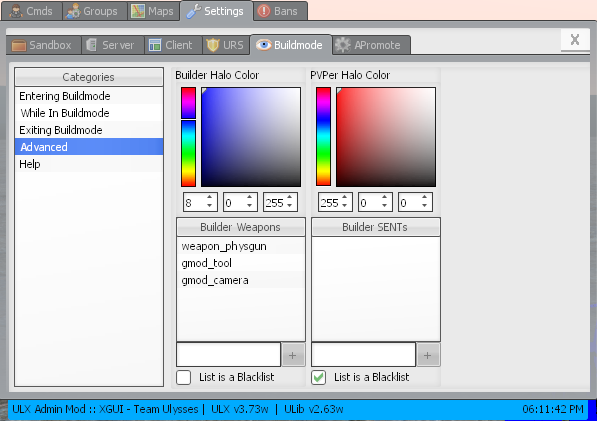Increase PVPer Halo blue value
The image size is (597, 421).
click(425, 198)
